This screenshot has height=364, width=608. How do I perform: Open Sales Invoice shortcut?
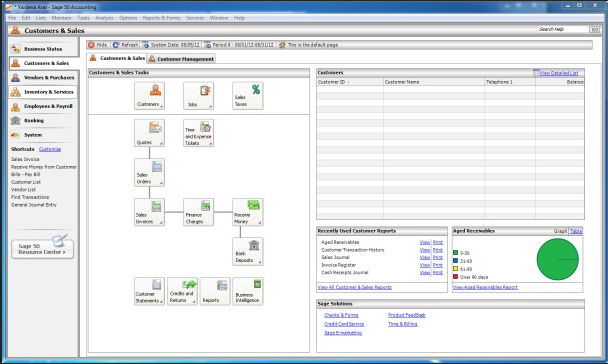coord(25,159)
